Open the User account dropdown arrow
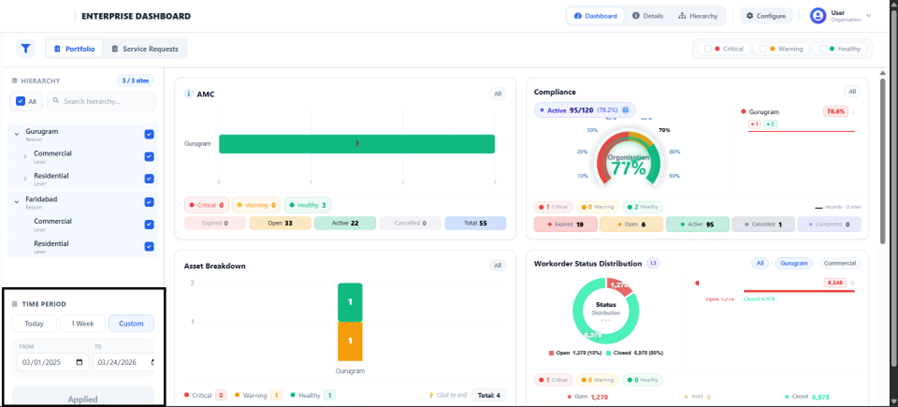This screenshot has height=407, width=898. click(x=868, y=16)
